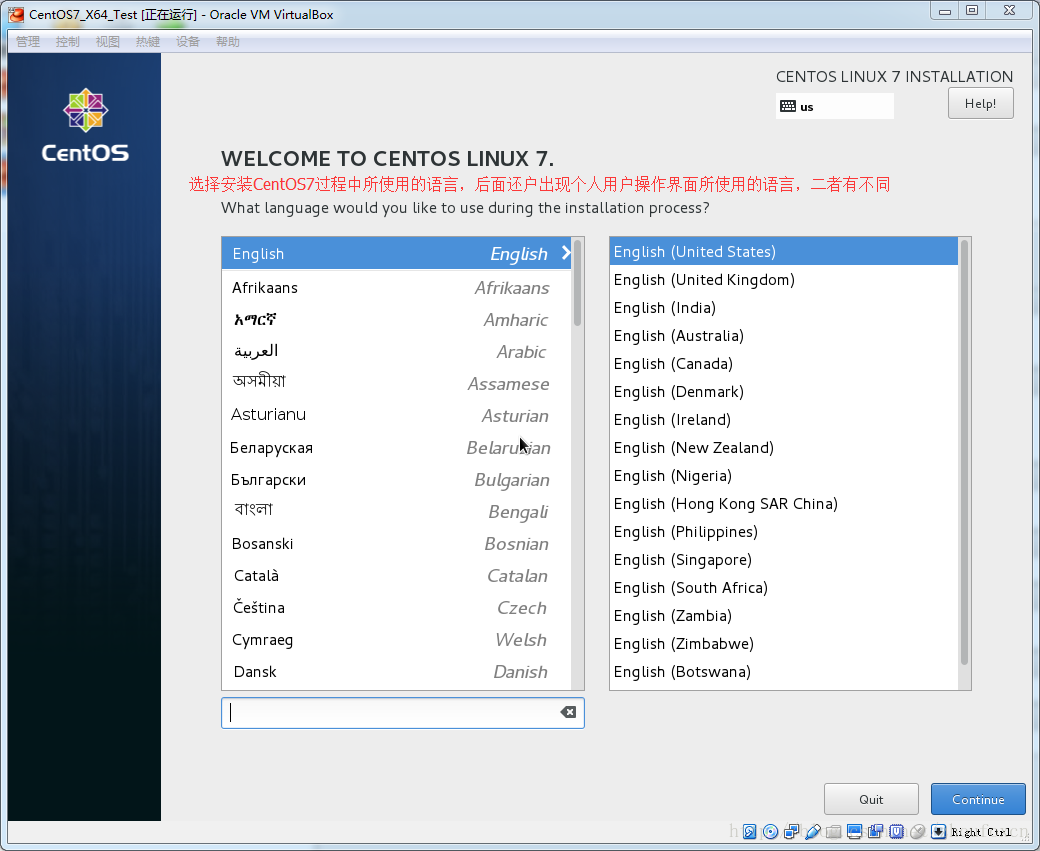Select Dansk in the language list
Image resolution: width=1040 pixels, height=851 pixels.
pos(396,672)
